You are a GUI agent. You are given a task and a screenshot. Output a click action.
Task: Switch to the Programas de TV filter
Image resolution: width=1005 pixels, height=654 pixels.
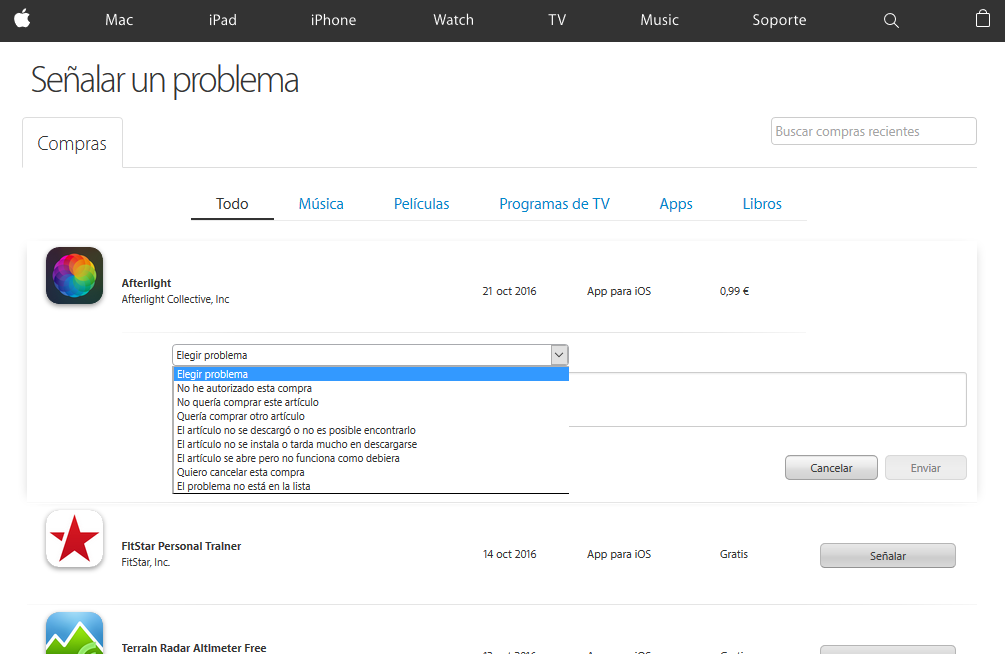[x=554, y=204]
